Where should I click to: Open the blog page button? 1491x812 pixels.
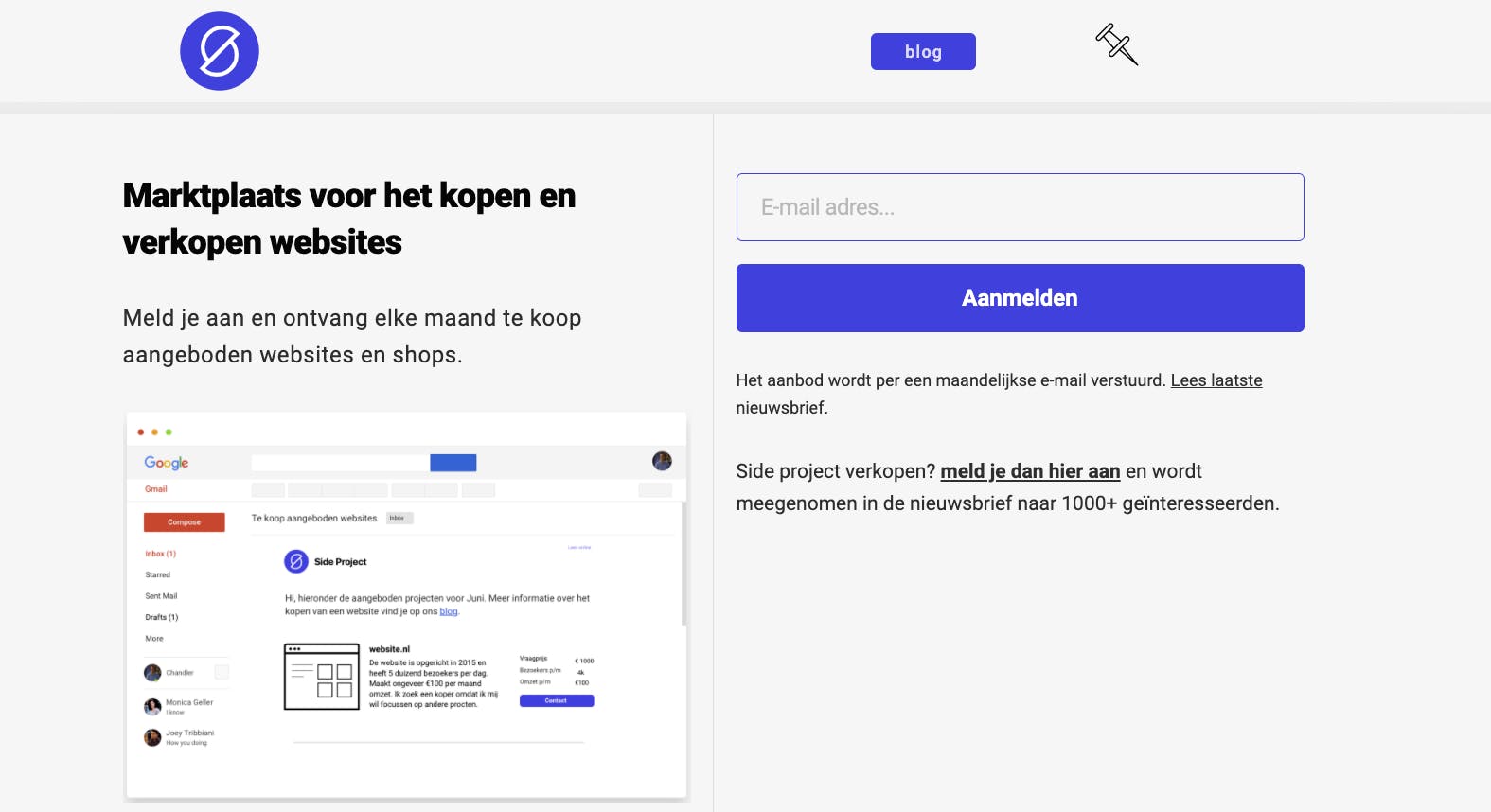coord(923,52)
